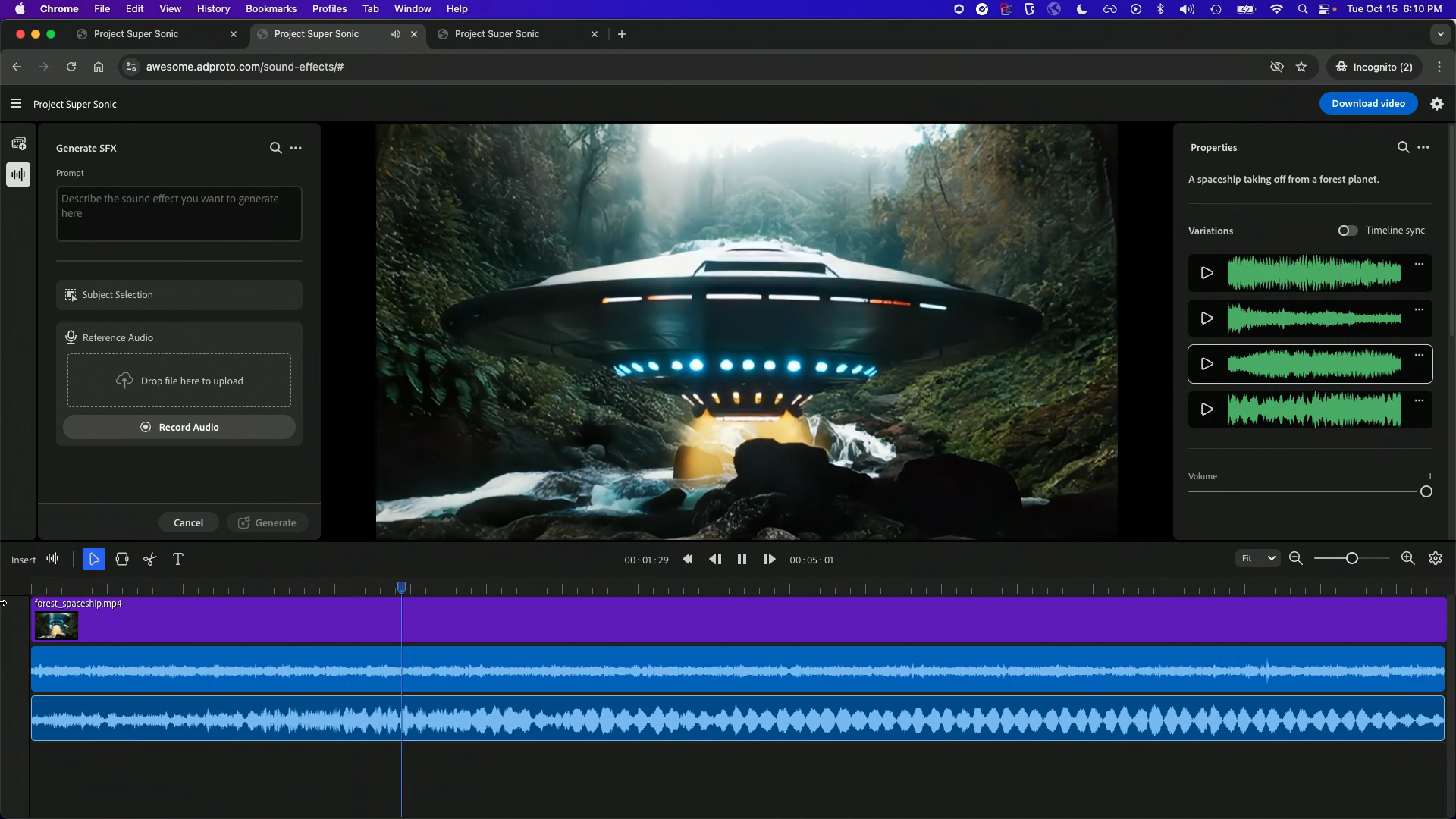Viewport: 1456px width, 819px height.
Task: Select the sound effects waveform sidebar icon
Action: [x=18, y=174]
